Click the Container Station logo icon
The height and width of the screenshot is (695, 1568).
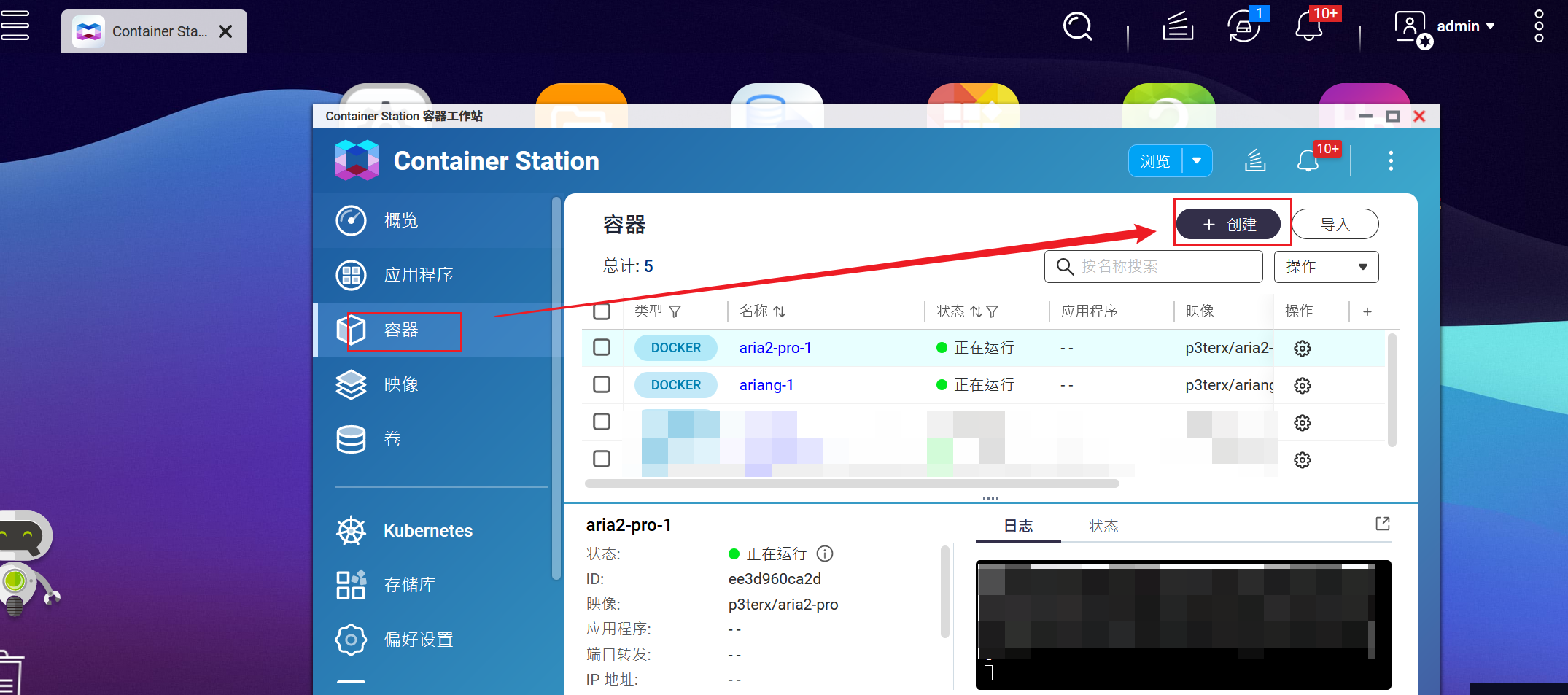356,160
